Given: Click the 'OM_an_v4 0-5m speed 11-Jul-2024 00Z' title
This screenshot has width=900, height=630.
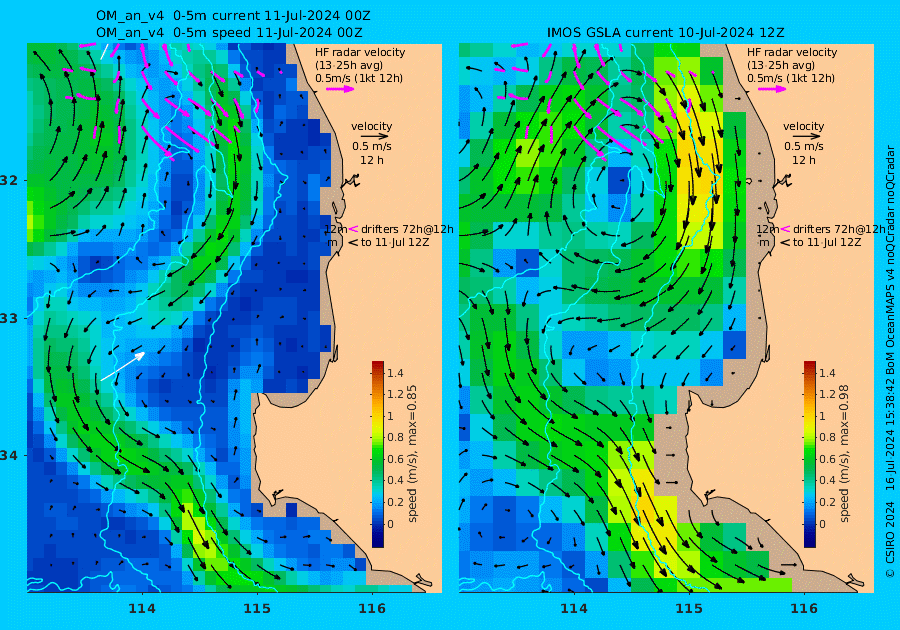Looking at the screenshot, I should click(x=229, y=33).
